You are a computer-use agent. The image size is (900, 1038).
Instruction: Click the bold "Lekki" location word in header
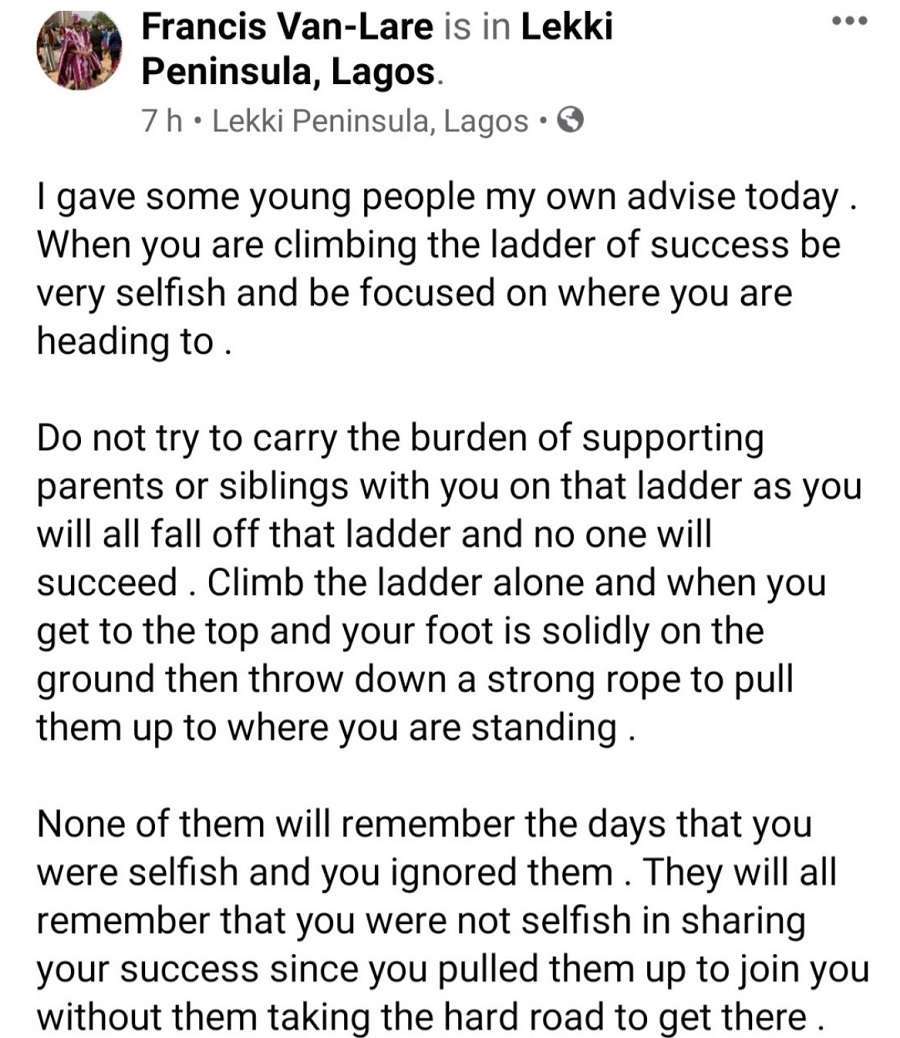pos(567,27)
